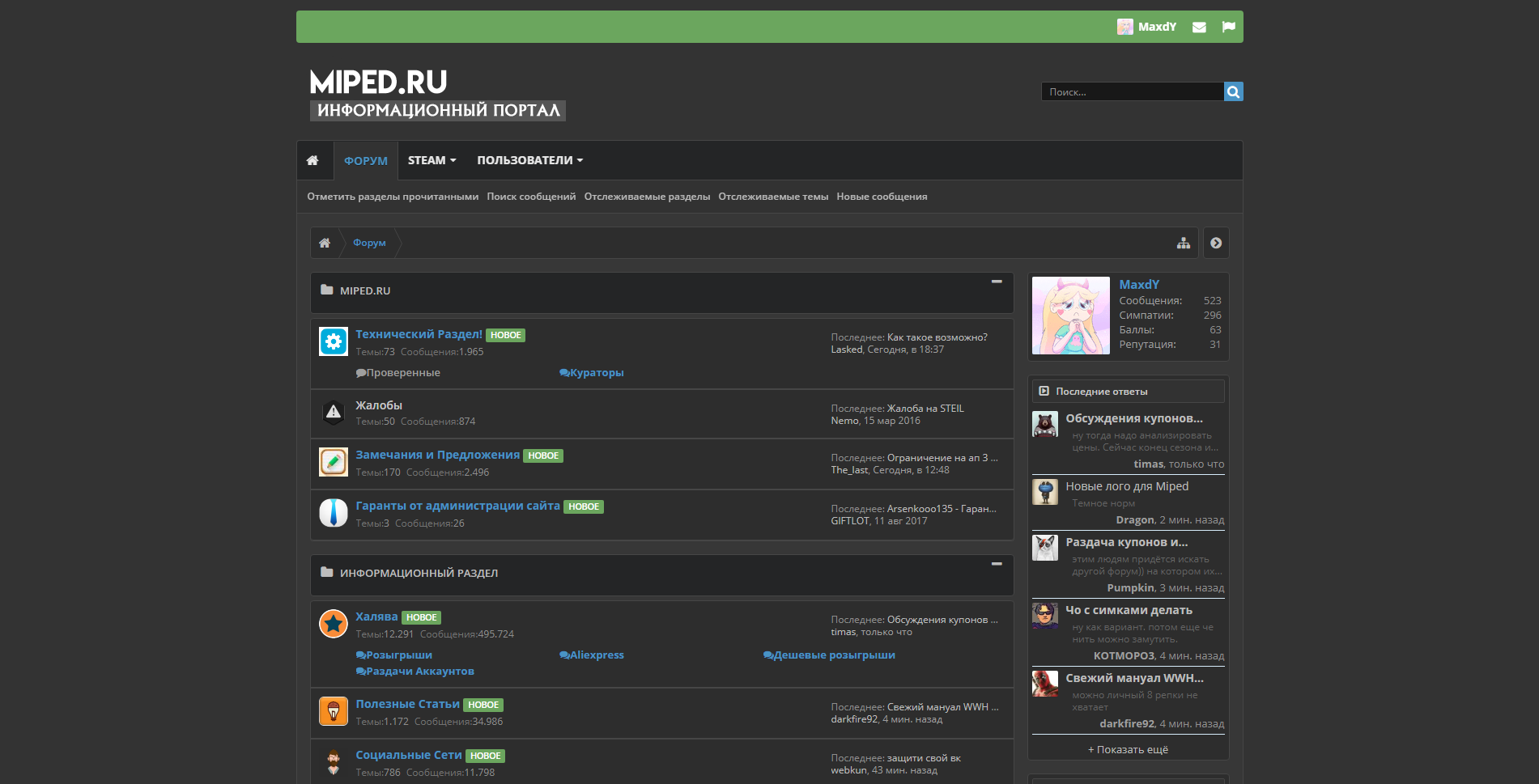This screenshot has width=1539, height=784.
Task: Expand the STEAM dropdown menu
Action: (432, 160)
